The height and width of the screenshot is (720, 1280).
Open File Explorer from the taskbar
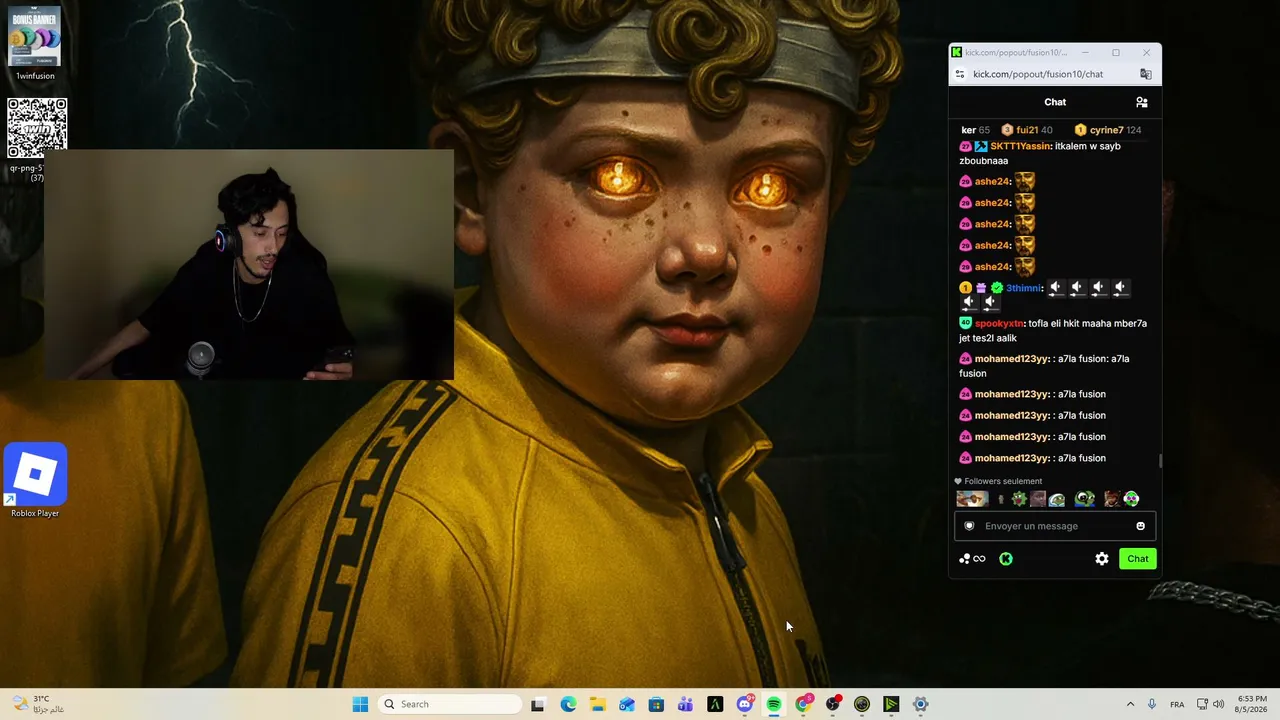click(x=597, y=704)
